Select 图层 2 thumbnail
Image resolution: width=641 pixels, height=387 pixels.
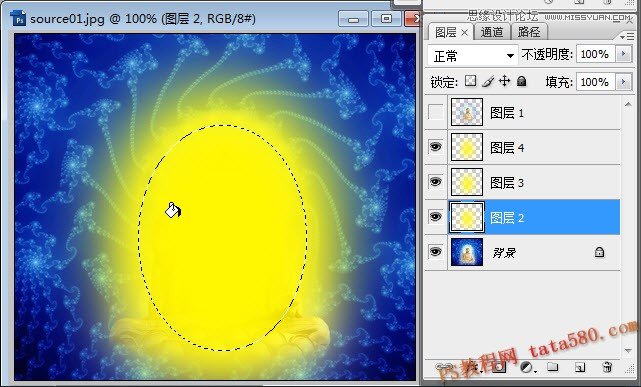(x=467, y=217)
